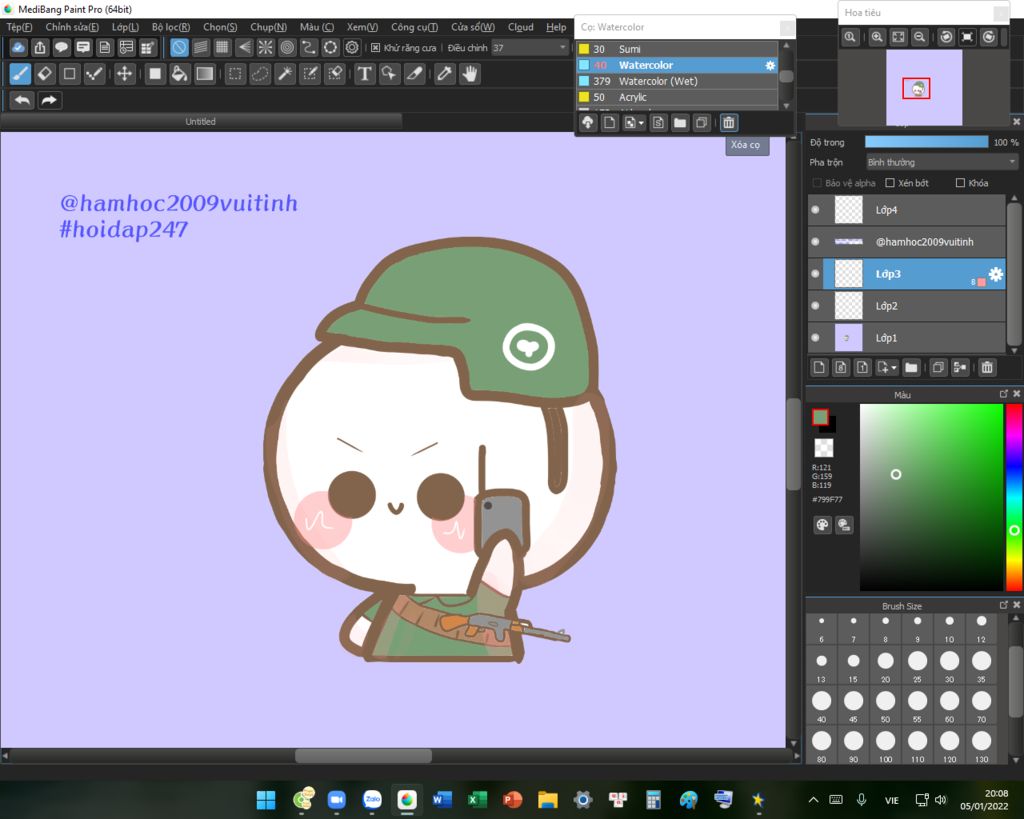Viewport: 1024px width, 819px height.
Task: Hide the Lớp2 layer
Action: coord(815,306)
